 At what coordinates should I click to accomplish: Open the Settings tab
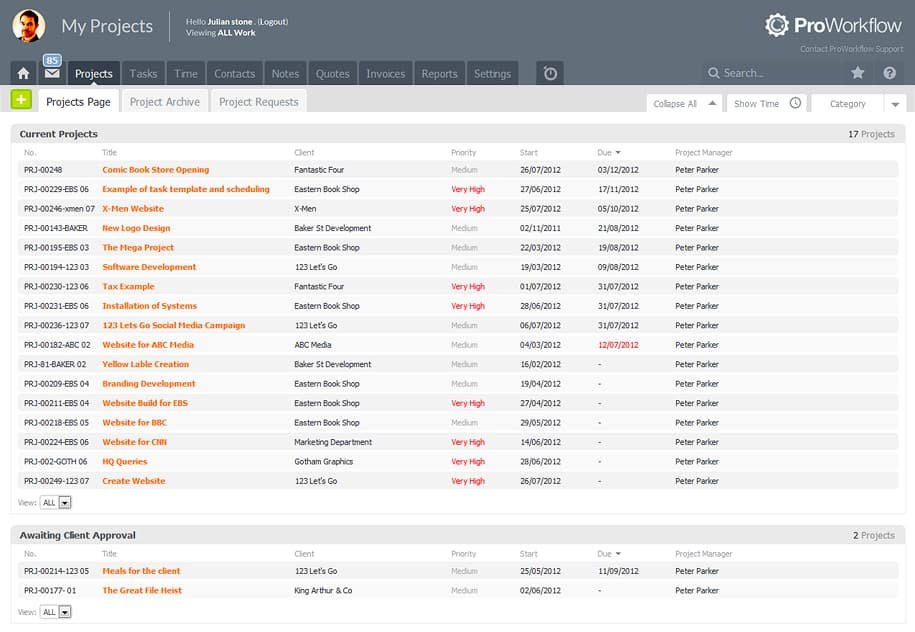coord(493,74)
